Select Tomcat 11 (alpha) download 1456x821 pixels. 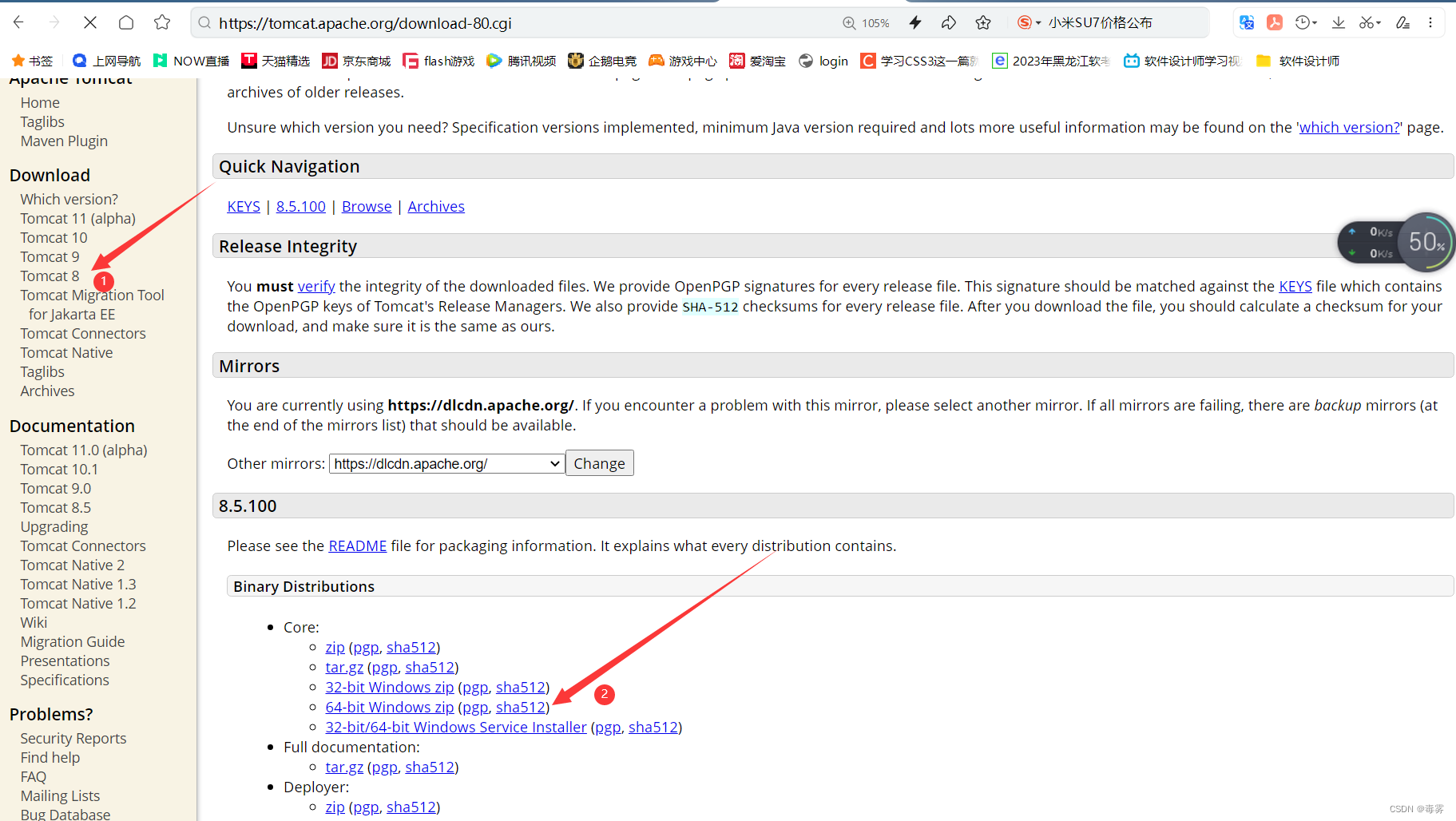click(x=77, y=218)
